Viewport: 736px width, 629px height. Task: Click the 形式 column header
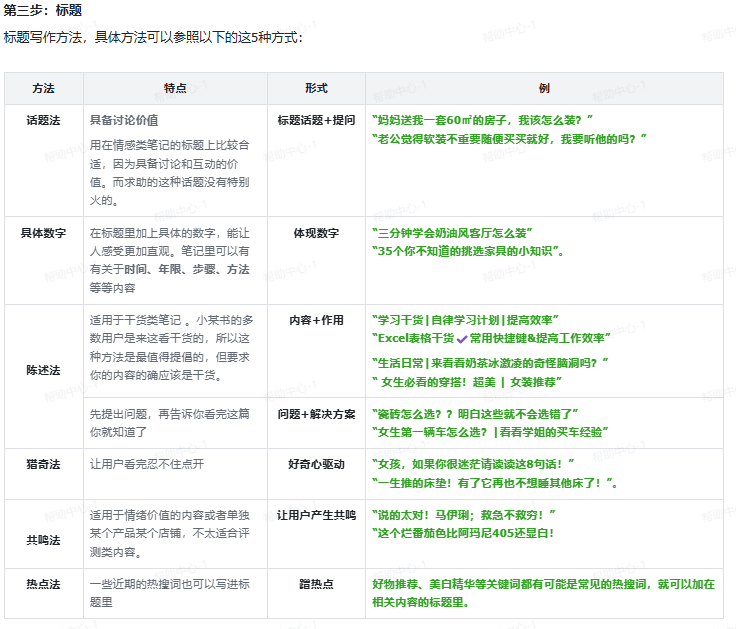pyautogui.click(x=316, y=88)
